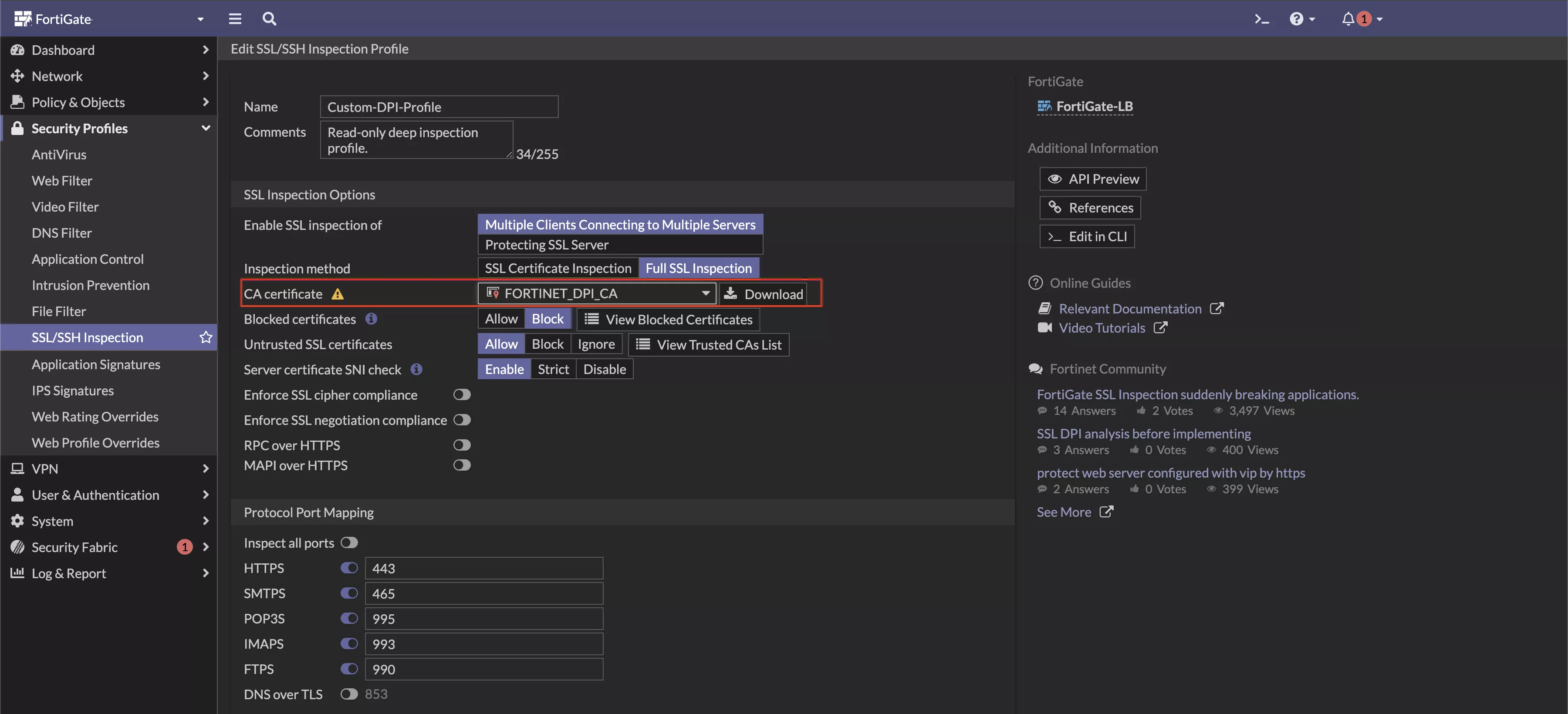The image size is (1568, 714).
Task: Toggle RPC over HTTPS switch
Action: pyautogui.click(x=462, y=445)
